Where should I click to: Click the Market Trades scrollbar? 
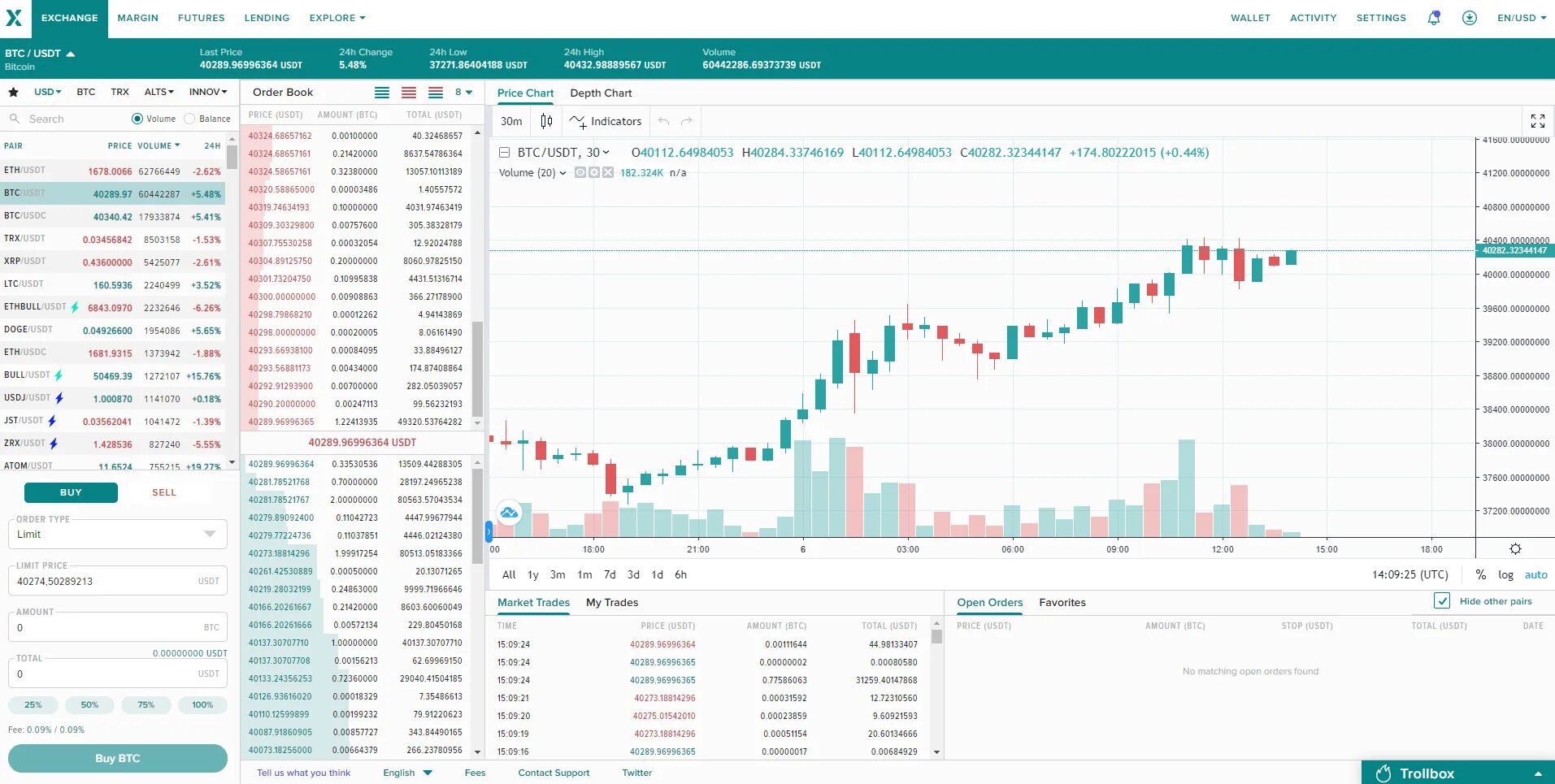(936, 636)
